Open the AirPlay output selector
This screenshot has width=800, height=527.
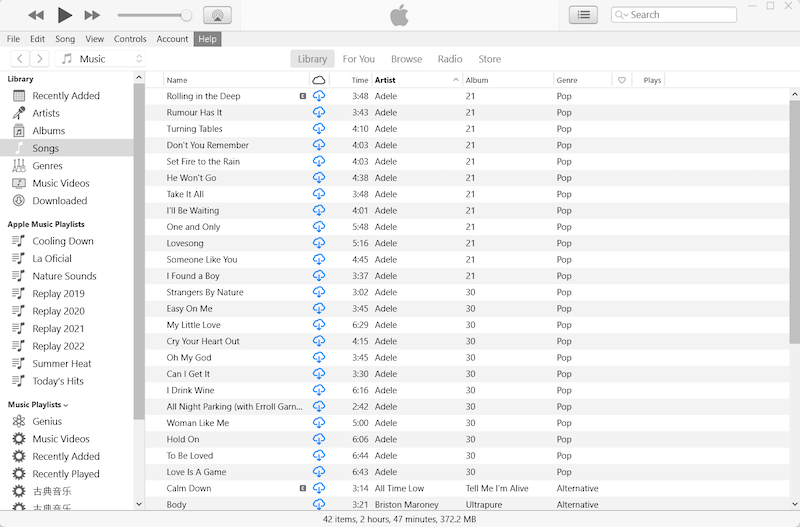pyautogui.click(x=217, y=15)
